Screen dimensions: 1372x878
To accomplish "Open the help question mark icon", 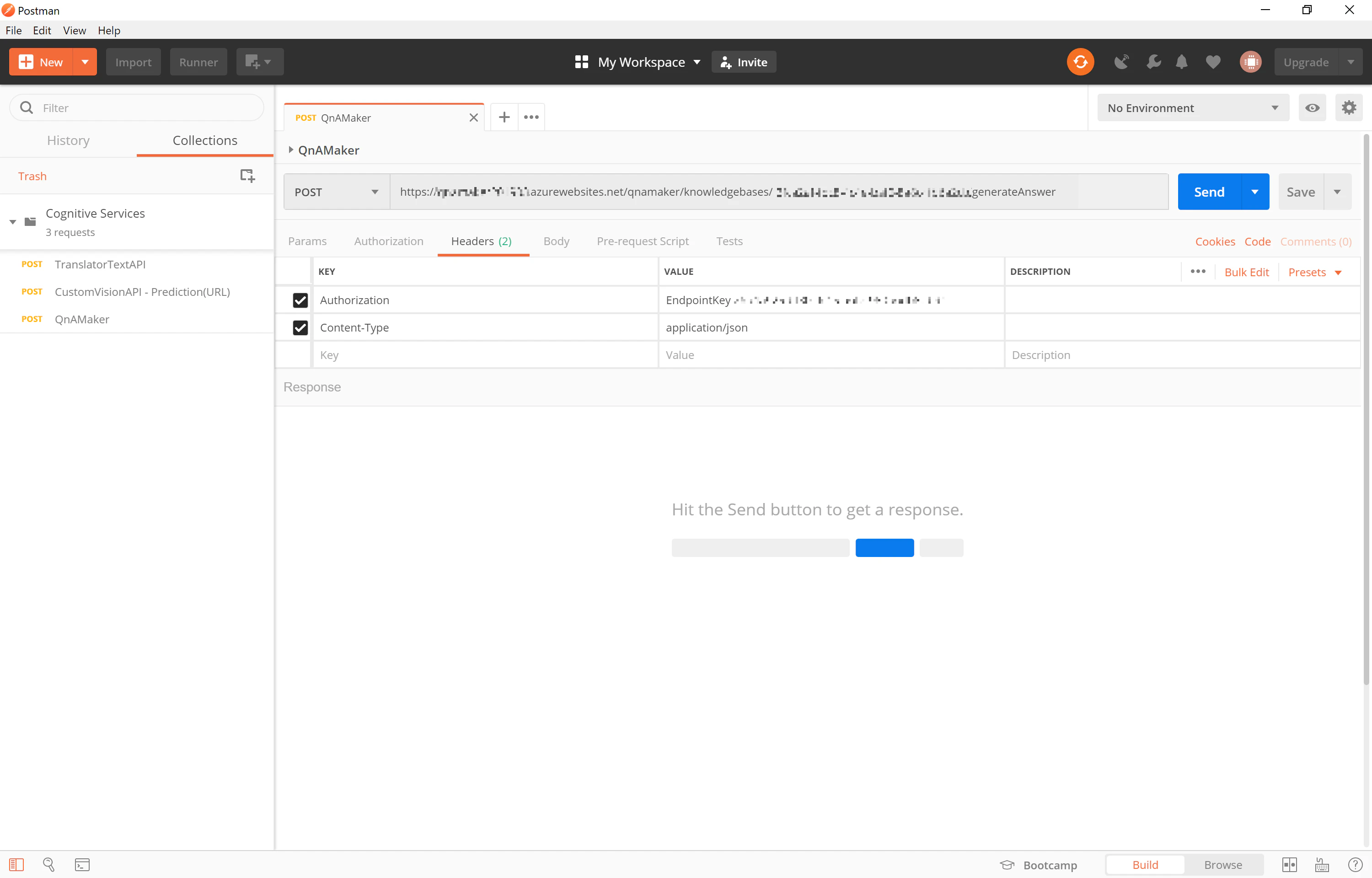I will 1355,864.
